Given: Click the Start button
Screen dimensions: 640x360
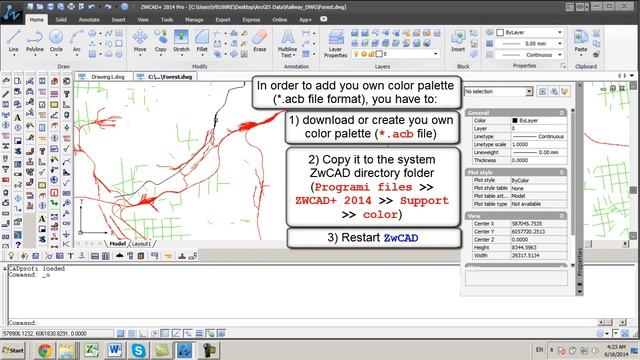Looking at the screenshot, I should (x=13, y=350).
